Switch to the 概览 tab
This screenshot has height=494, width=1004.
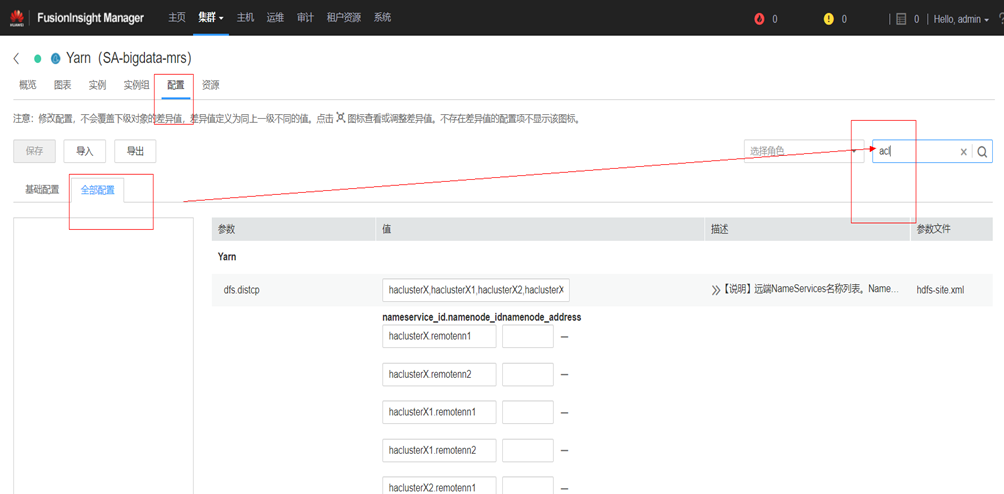[x=28, y=85]
